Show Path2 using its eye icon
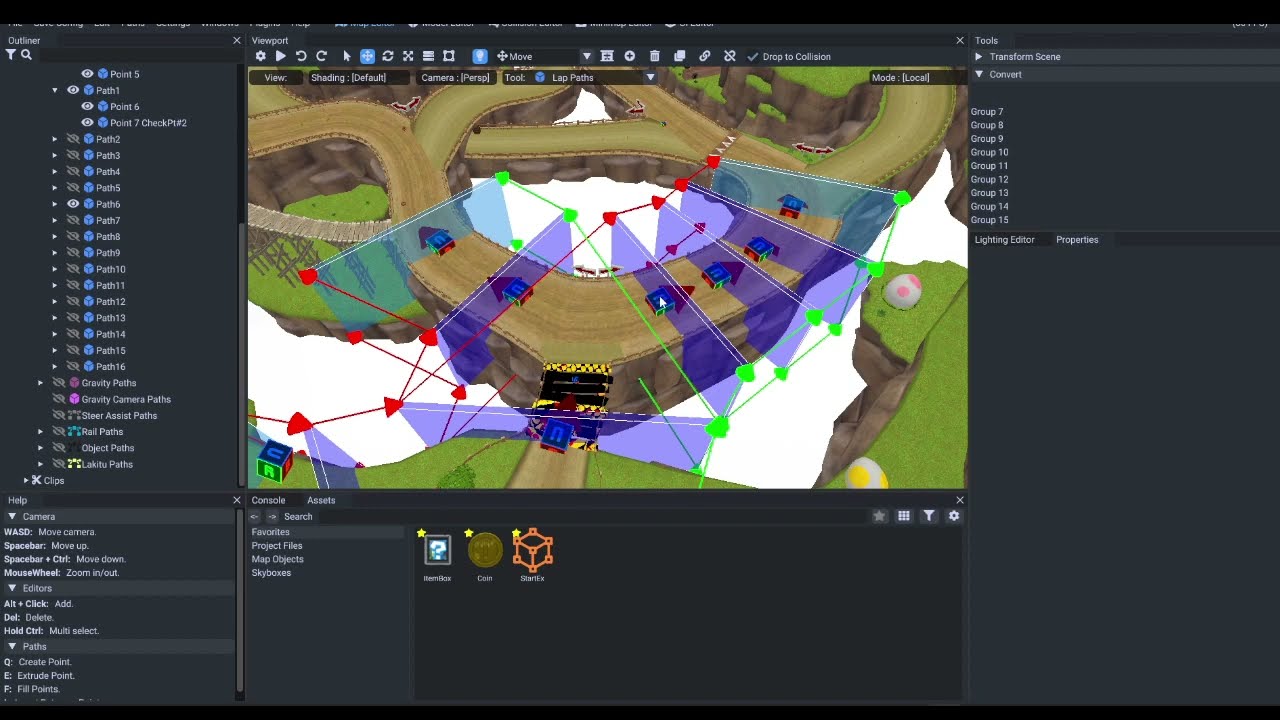1280x720 pixels. coord(73,139)
